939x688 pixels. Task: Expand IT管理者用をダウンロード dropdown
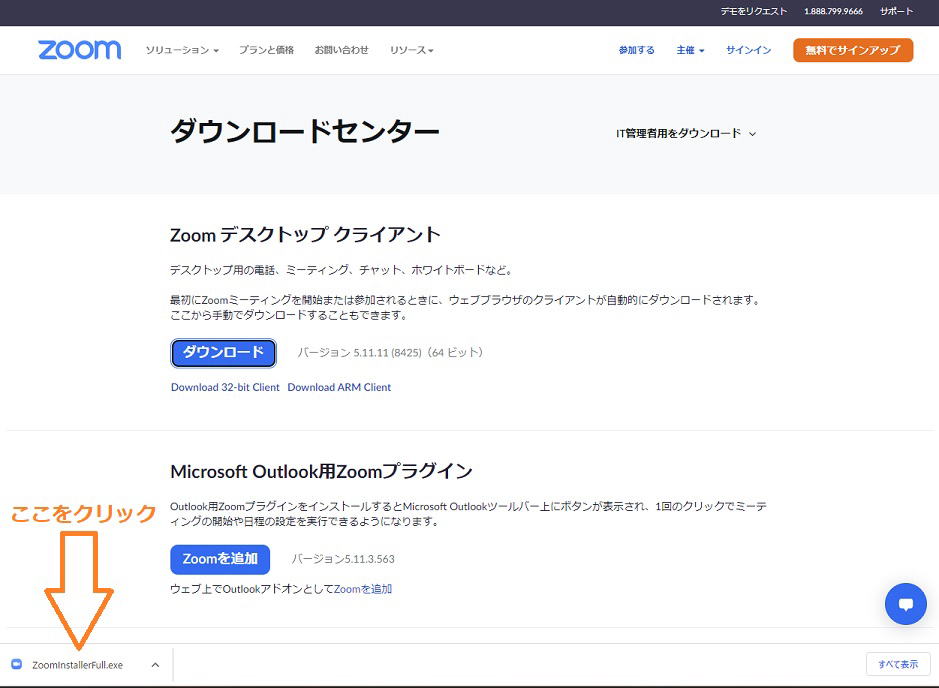tap(686, 134)
